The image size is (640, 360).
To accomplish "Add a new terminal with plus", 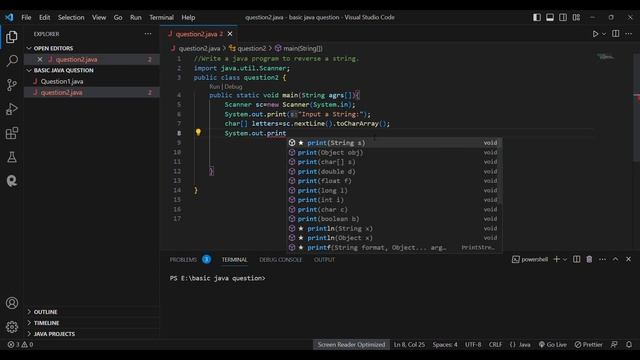I will [x=556, y=259].
